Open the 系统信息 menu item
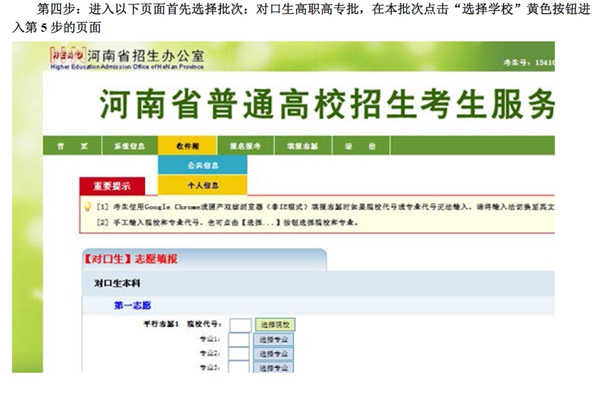The width and height of the screenshot is (600, 402). (130, 146)
